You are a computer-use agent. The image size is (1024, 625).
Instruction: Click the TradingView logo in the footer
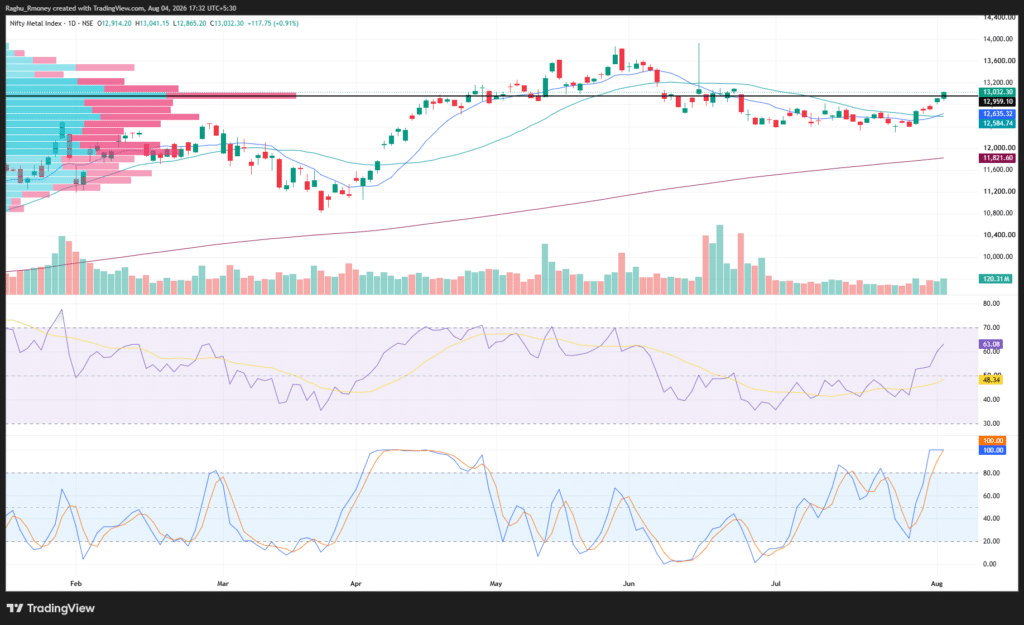tap(51, 608)
